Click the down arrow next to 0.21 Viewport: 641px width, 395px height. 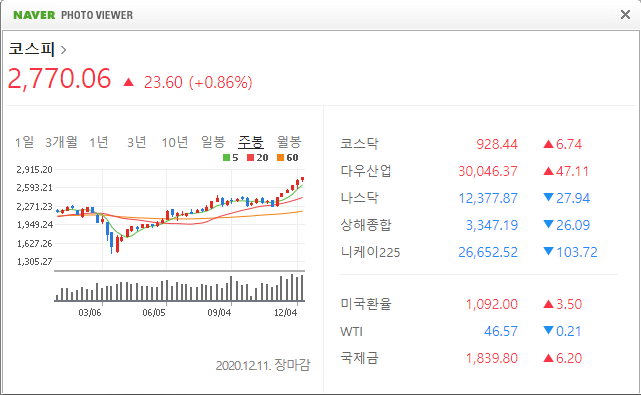pos(548,330)
